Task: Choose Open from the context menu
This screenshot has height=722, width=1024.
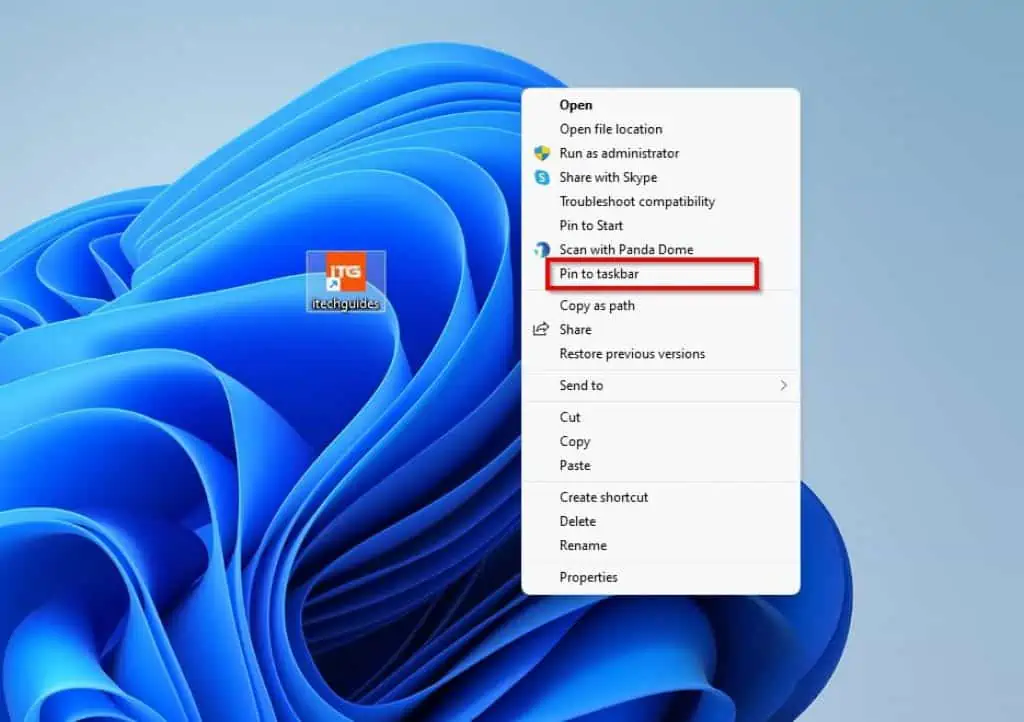Action: click(576, 105)
